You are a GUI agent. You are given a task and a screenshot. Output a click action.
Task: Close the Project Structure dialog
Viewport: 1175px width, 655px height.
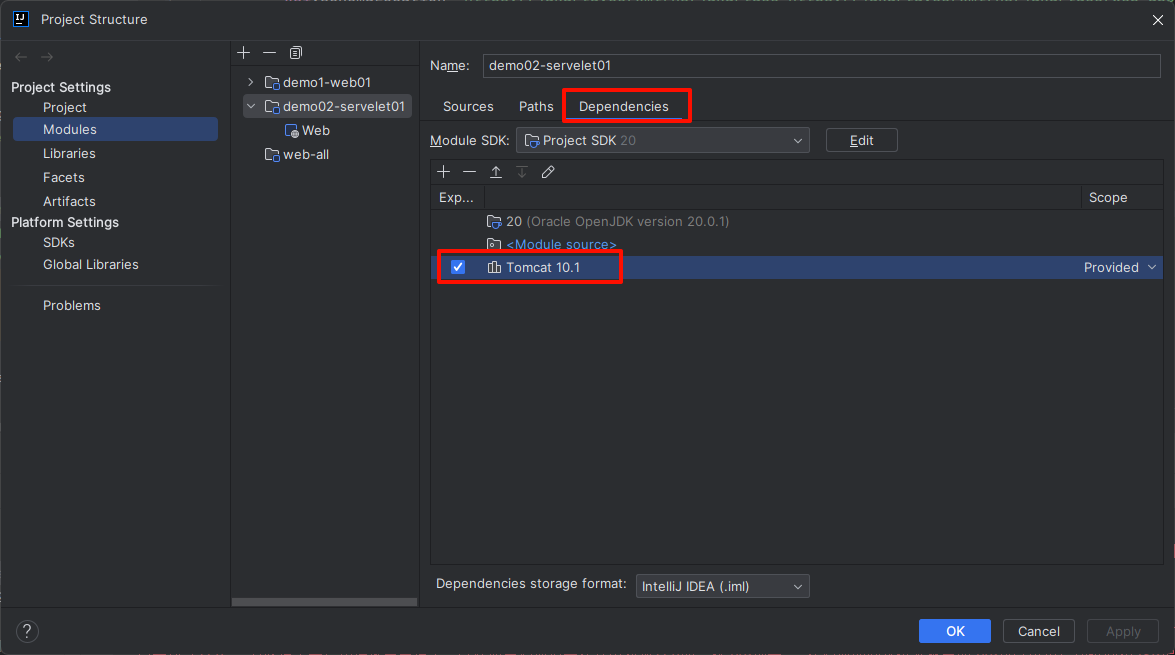[1158, 20]
